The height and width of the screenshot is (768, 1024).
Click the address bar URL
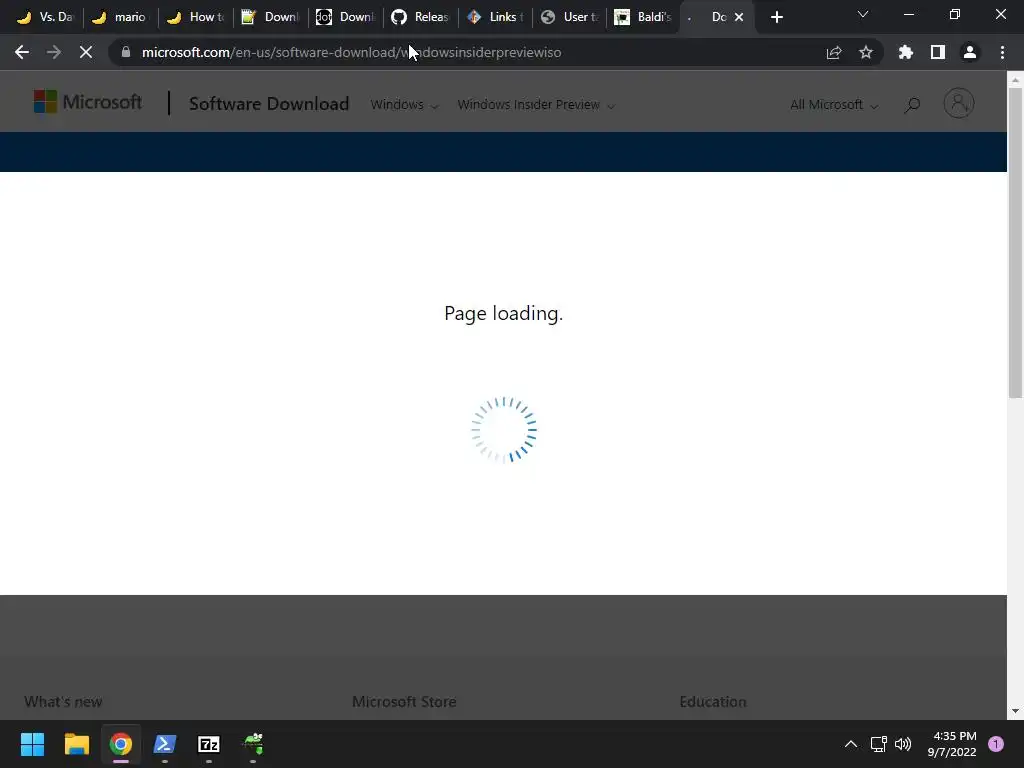[351, 52]
